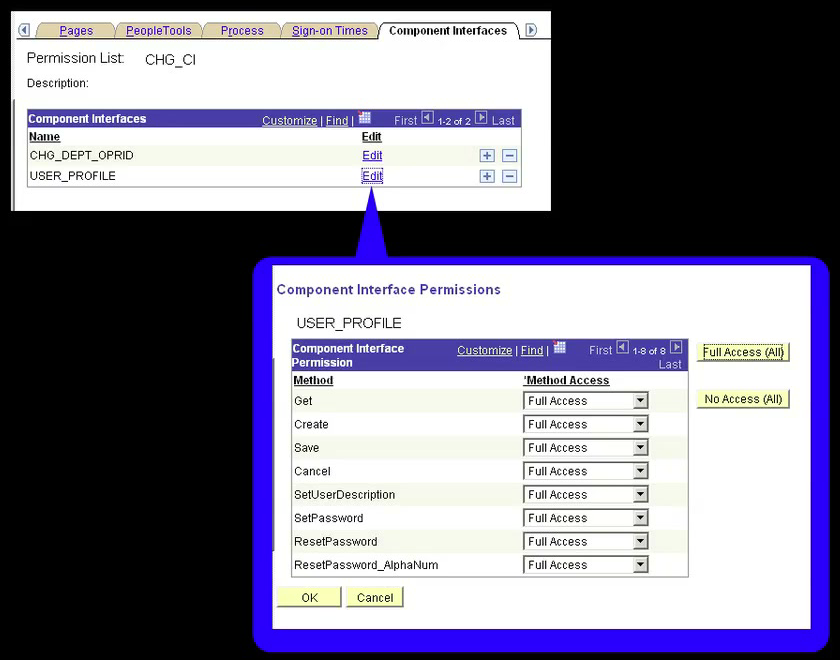Open Method Access dropdown for SetUserDescription
Screen dimensions: 840x660
[586, 494]
